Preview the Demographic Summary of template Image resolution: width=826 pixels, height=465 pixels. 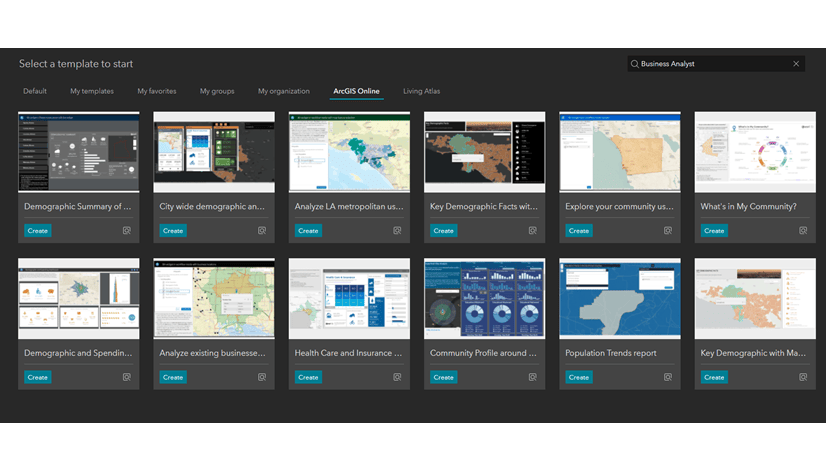point(126,231)
